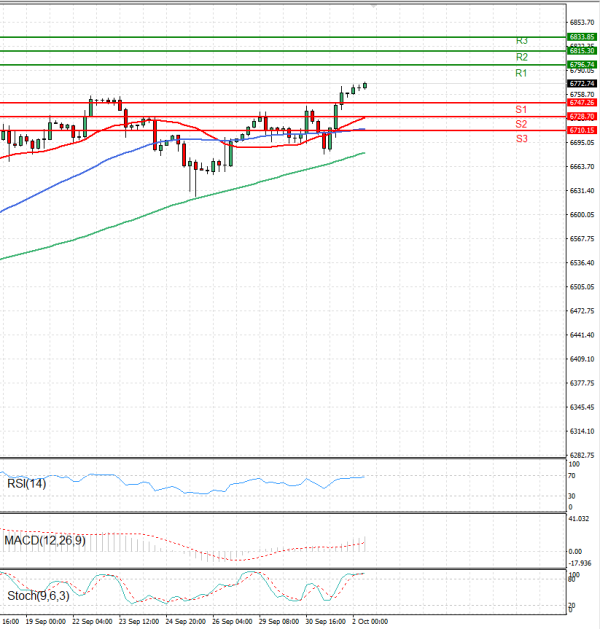600x629 pixels.
Task: Click the 26 Sep 04:00 time axis label
Action: (x=231, y=621)
